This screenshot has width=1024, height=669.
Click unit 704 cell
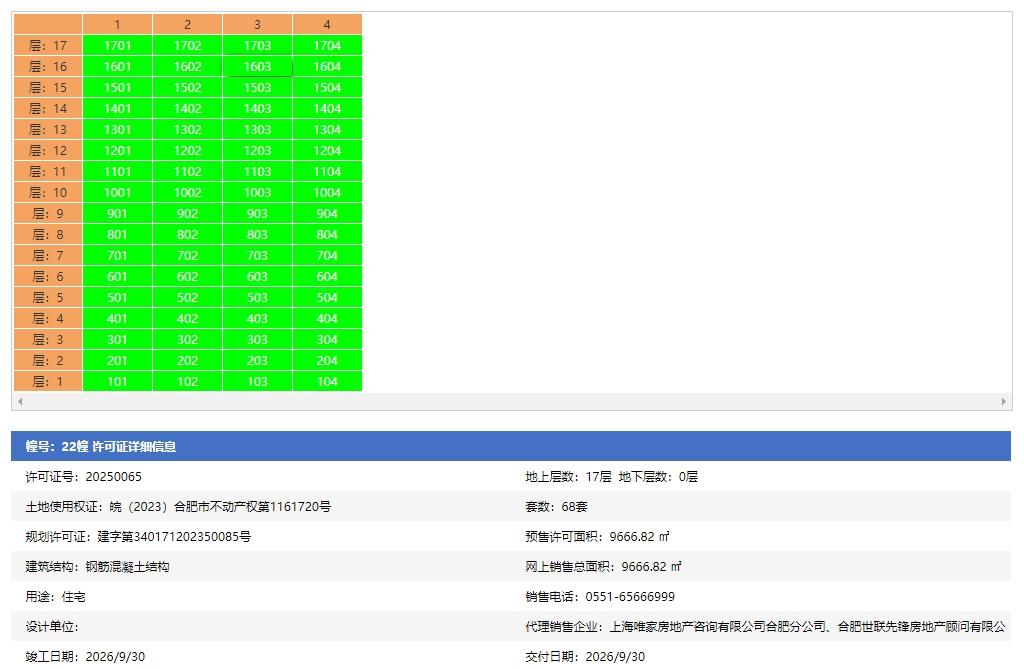[327, 255]
